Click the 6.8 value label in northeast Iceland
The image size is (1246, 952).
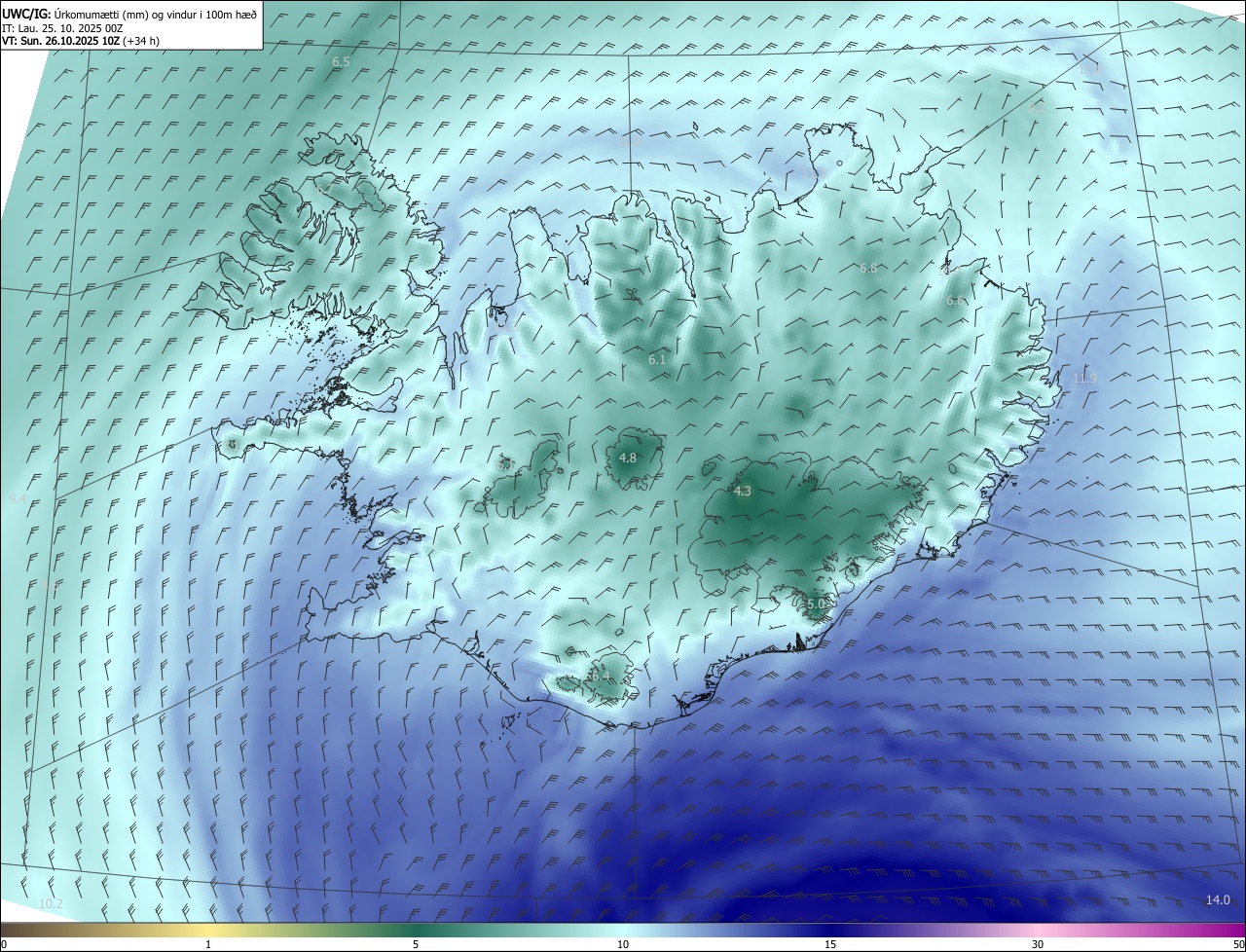coord(868,269)
